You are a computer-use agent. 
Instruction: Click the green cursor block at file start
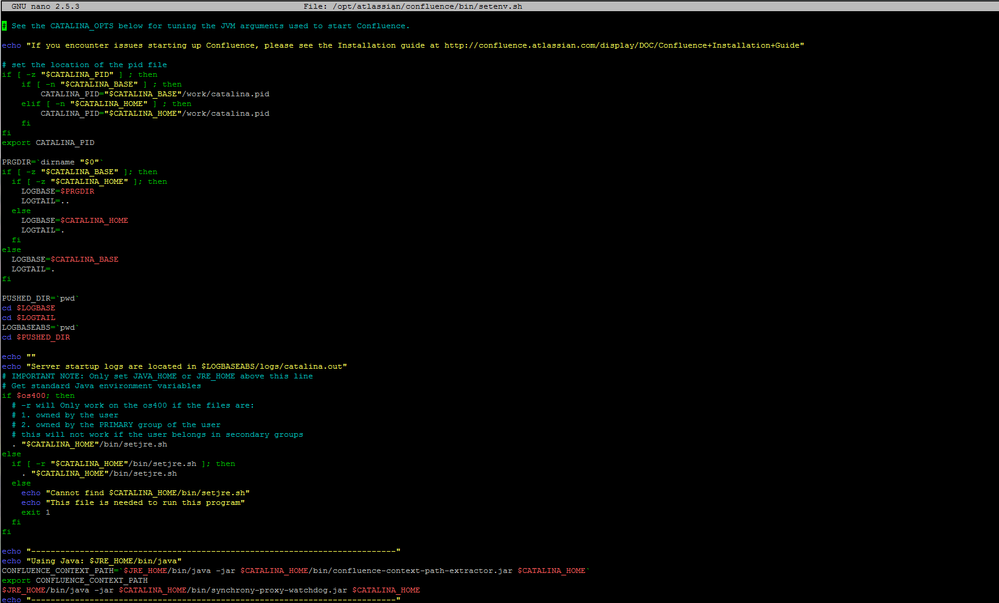4,26
